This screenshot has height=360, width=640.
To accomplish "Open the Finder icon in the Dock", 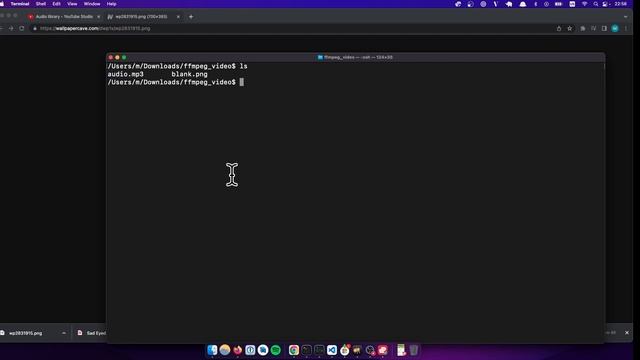I will [212, 350].
